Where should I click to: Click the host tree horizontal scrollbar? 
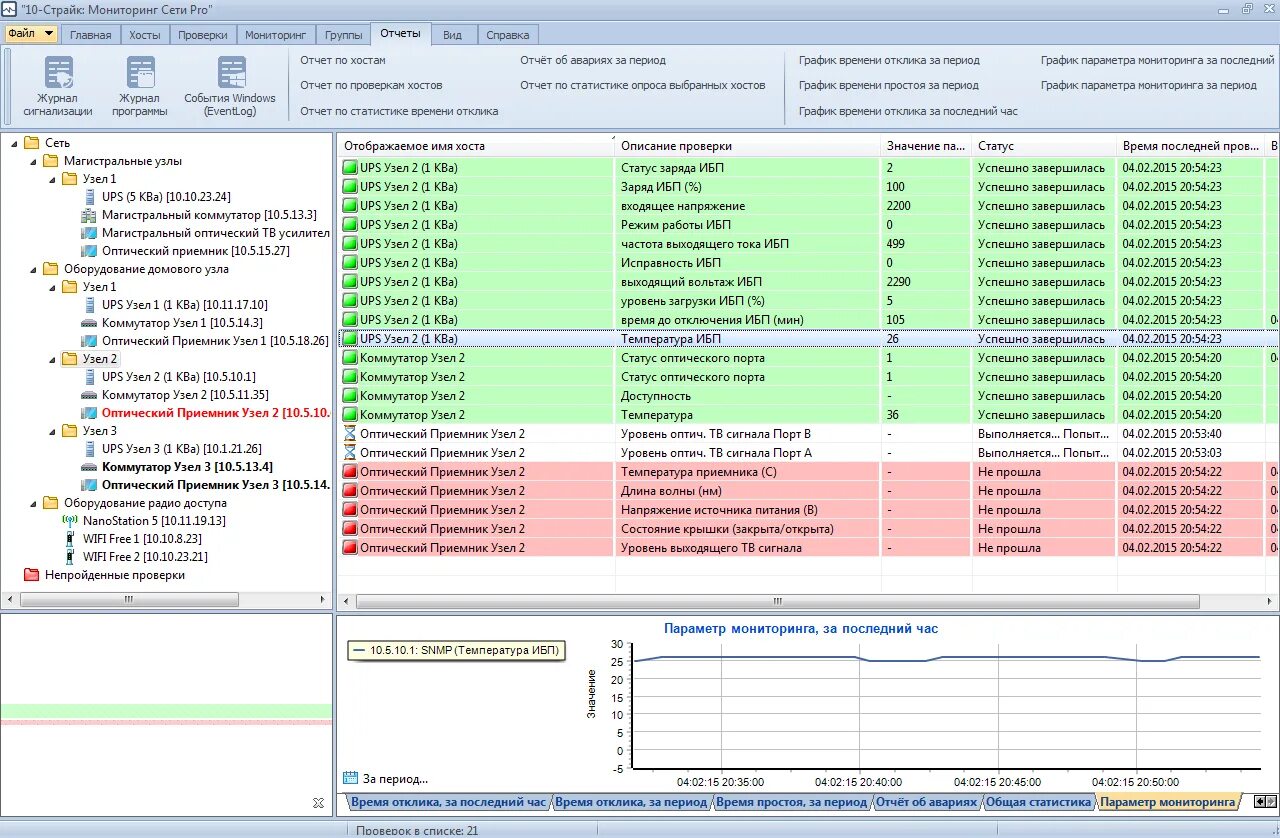coord(128,599)
